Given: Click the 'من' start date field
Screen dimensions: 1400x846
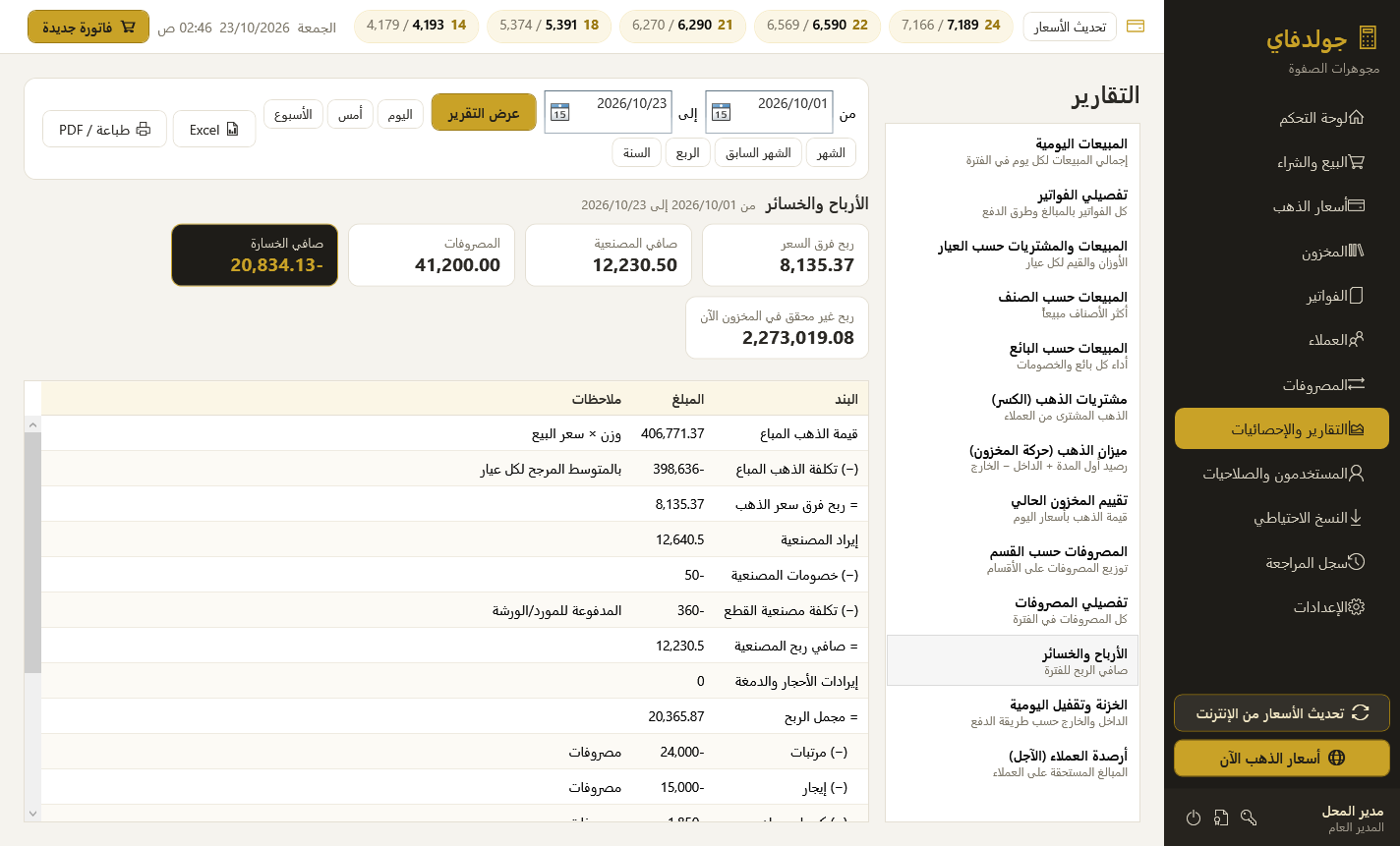Looking at the screenshot, I should pyautogui.click(x=769, y=112).
